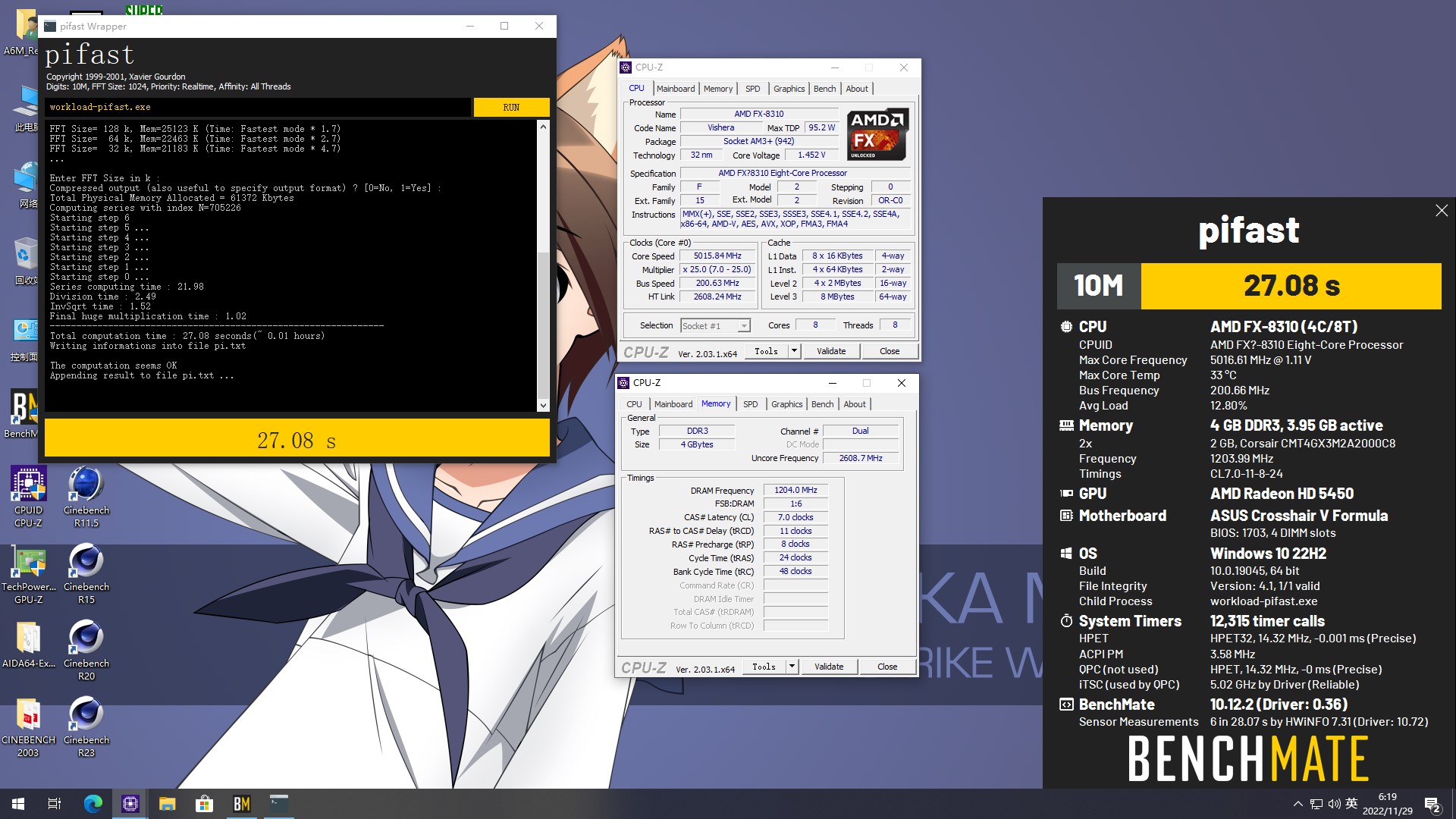This screenshot has width=1456, height=819.
Task: Open SPD tab in bottom CPU-Z
Action: pyautogui.click(x=750, y=404)
